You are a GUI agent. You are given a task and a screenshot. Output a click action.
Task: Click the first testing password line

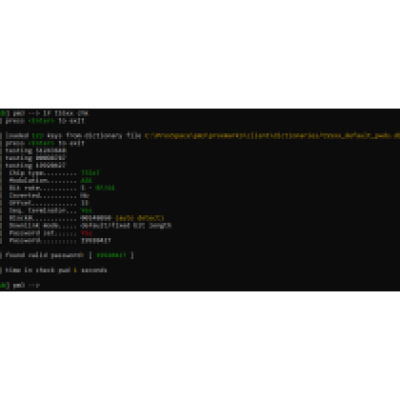tap(36, 150)
